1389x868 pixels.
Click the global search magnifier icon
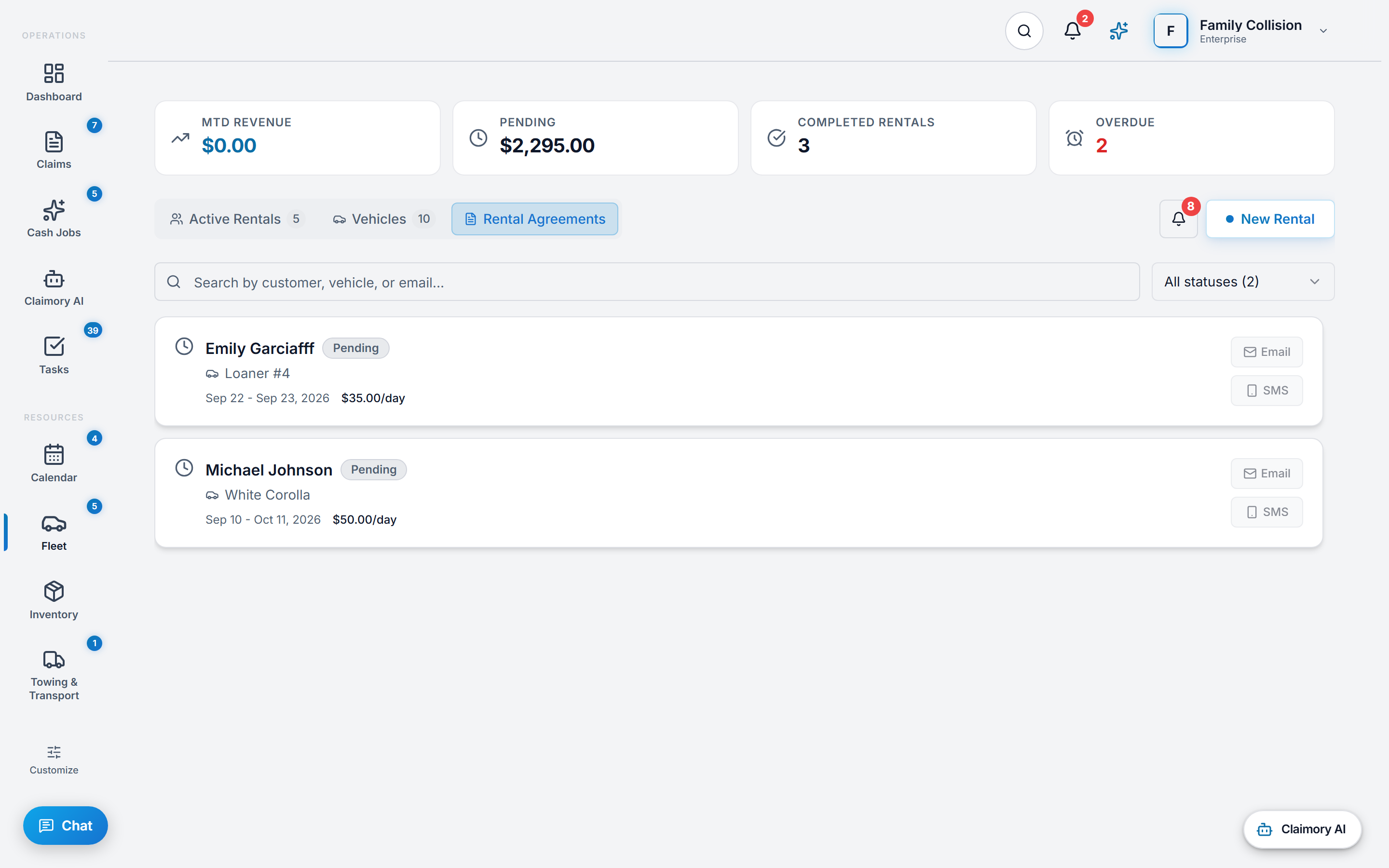(x=1024, y=31)
